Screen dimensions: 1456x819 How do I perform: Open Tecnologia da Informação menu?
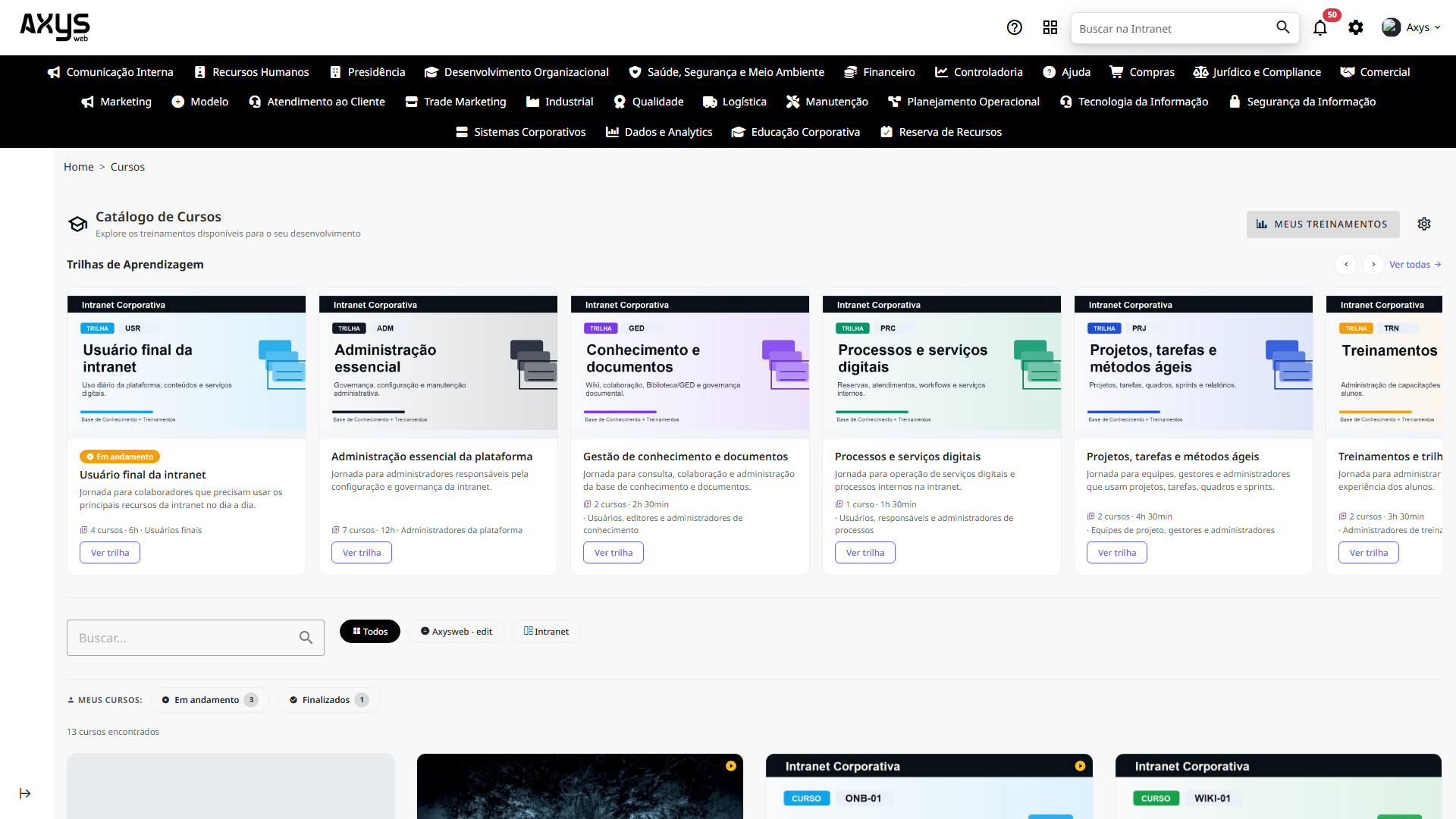[x=1134, y=102]
